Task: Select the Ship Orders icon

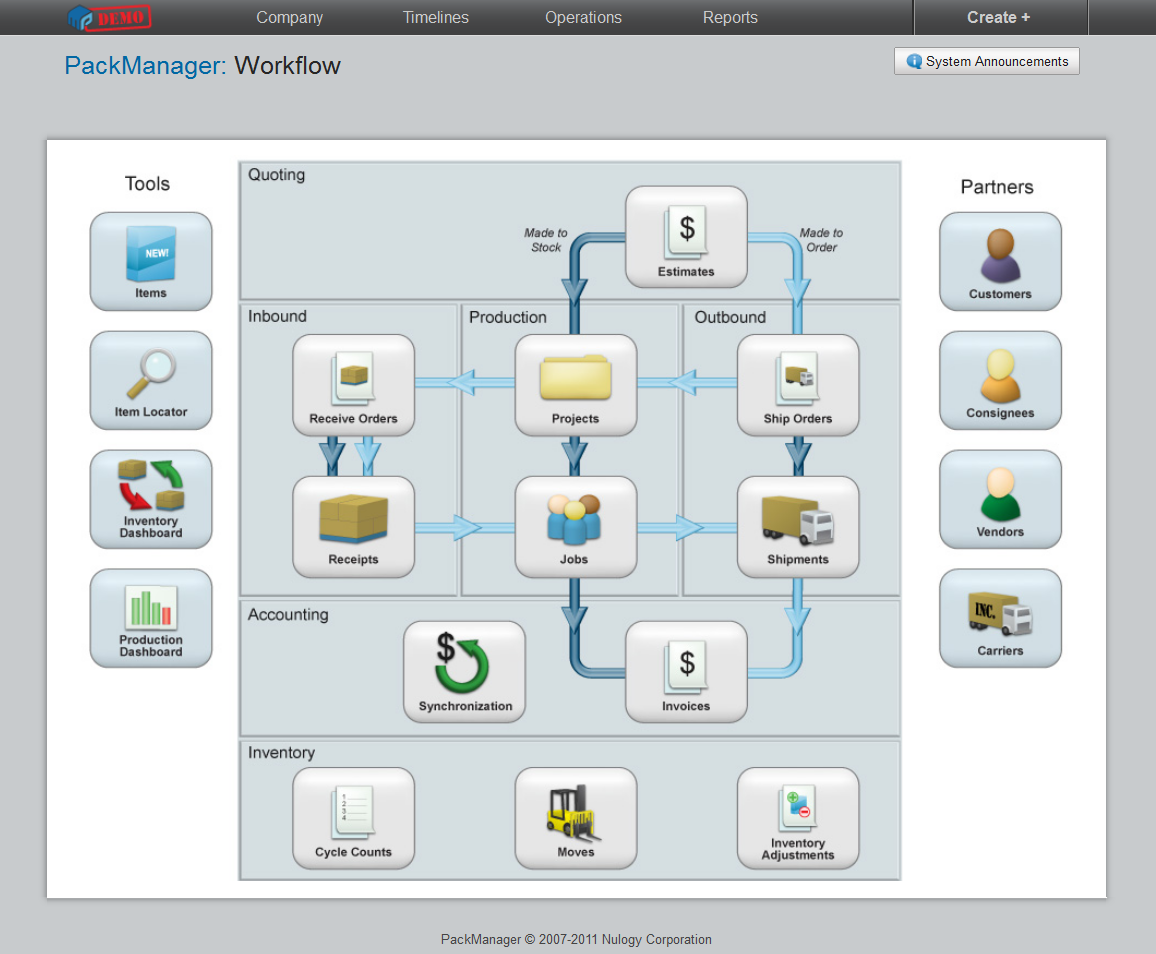Action: pos(797,385)
